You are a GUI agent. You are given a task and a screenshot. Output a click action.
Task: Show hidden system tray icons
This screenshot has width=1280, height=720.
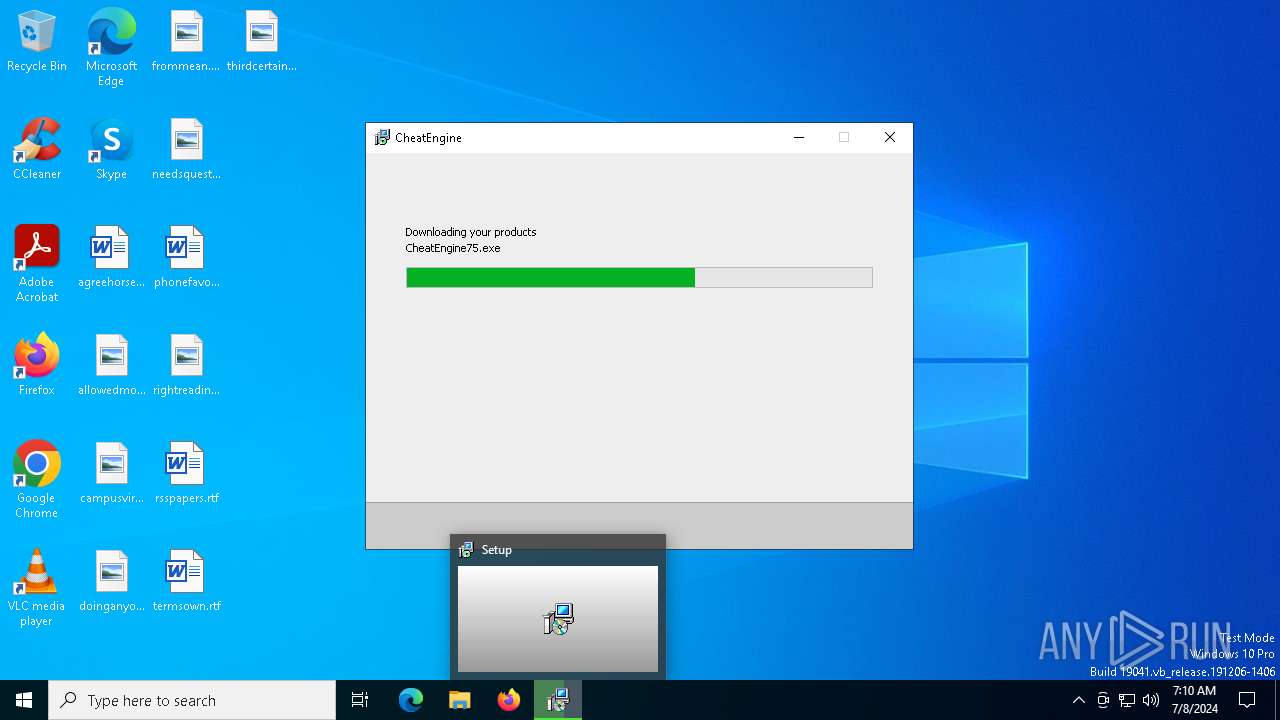1078,700
